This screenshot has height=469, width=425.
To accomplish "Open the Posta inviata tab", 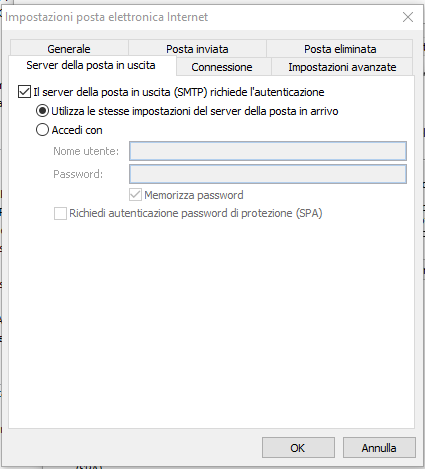I will [197, 48].
